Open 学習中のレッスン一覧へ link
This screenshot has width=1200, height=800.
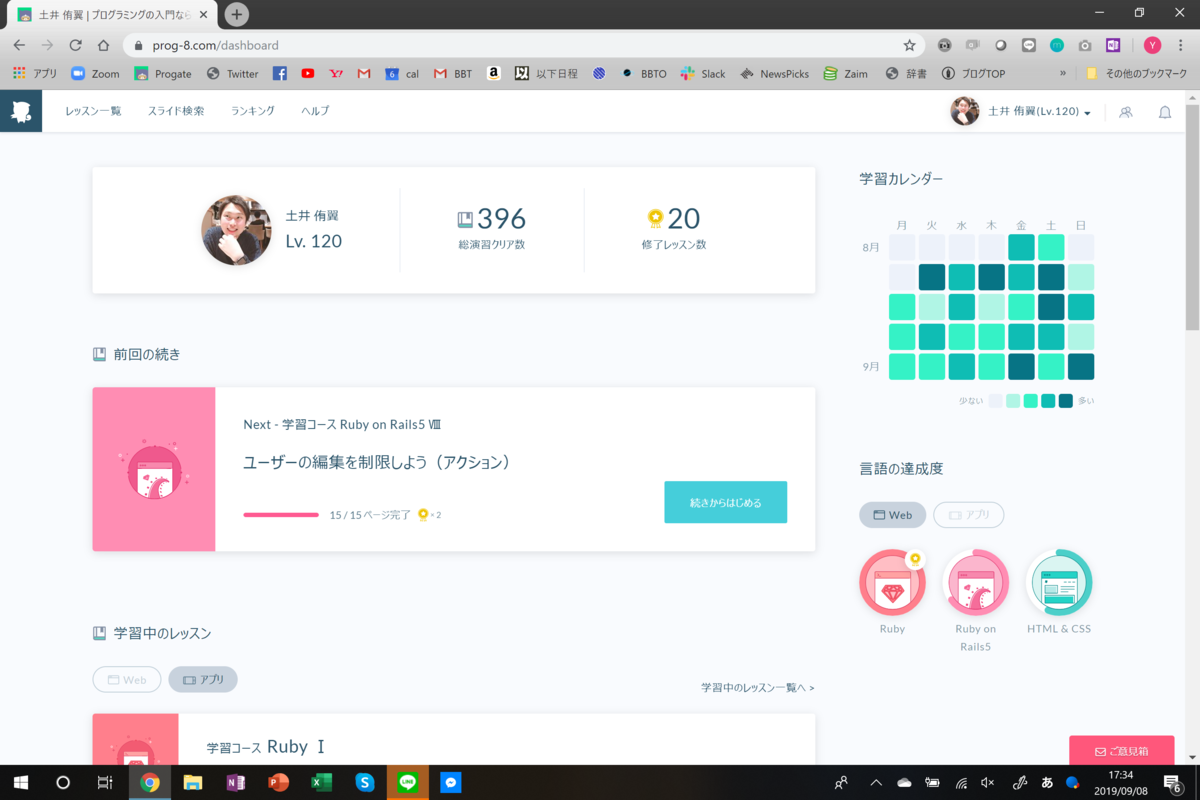(757, 688)
